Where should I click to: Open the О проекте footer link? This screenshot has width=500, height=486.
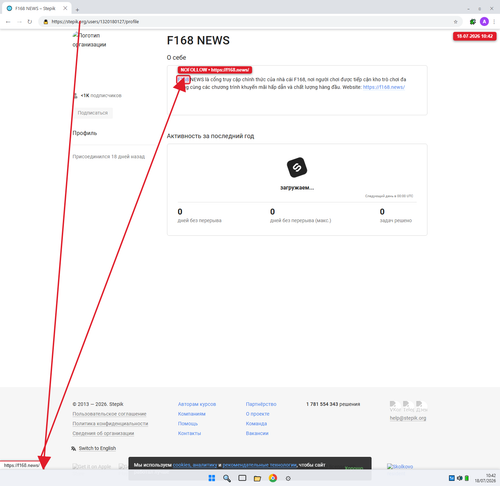[x=258, y=414]
